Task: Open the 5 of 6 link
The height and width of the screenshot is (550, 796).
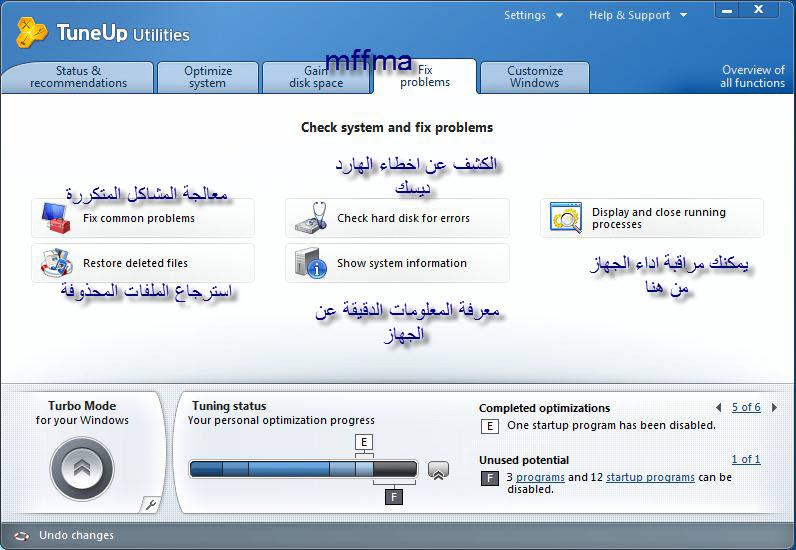Action: (746, 407)
